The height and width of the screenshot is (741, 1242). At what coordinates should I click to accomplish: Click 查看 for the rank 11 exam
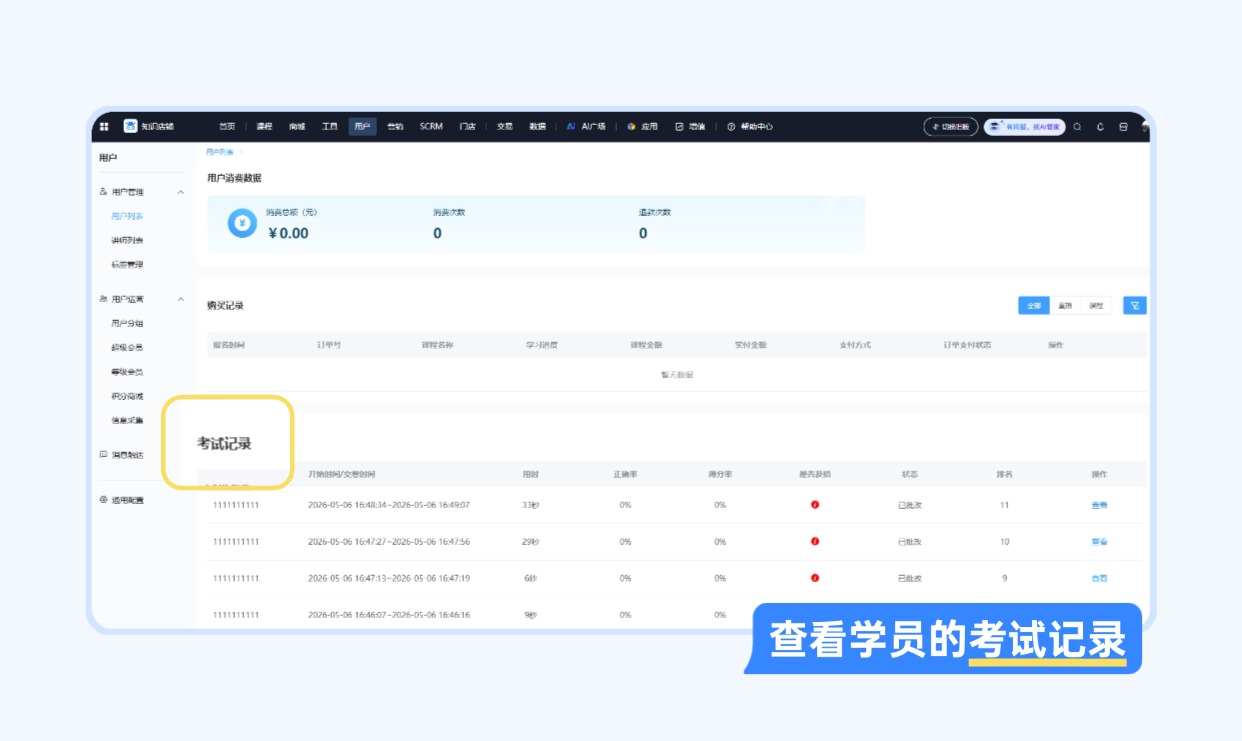point(1099,505)
